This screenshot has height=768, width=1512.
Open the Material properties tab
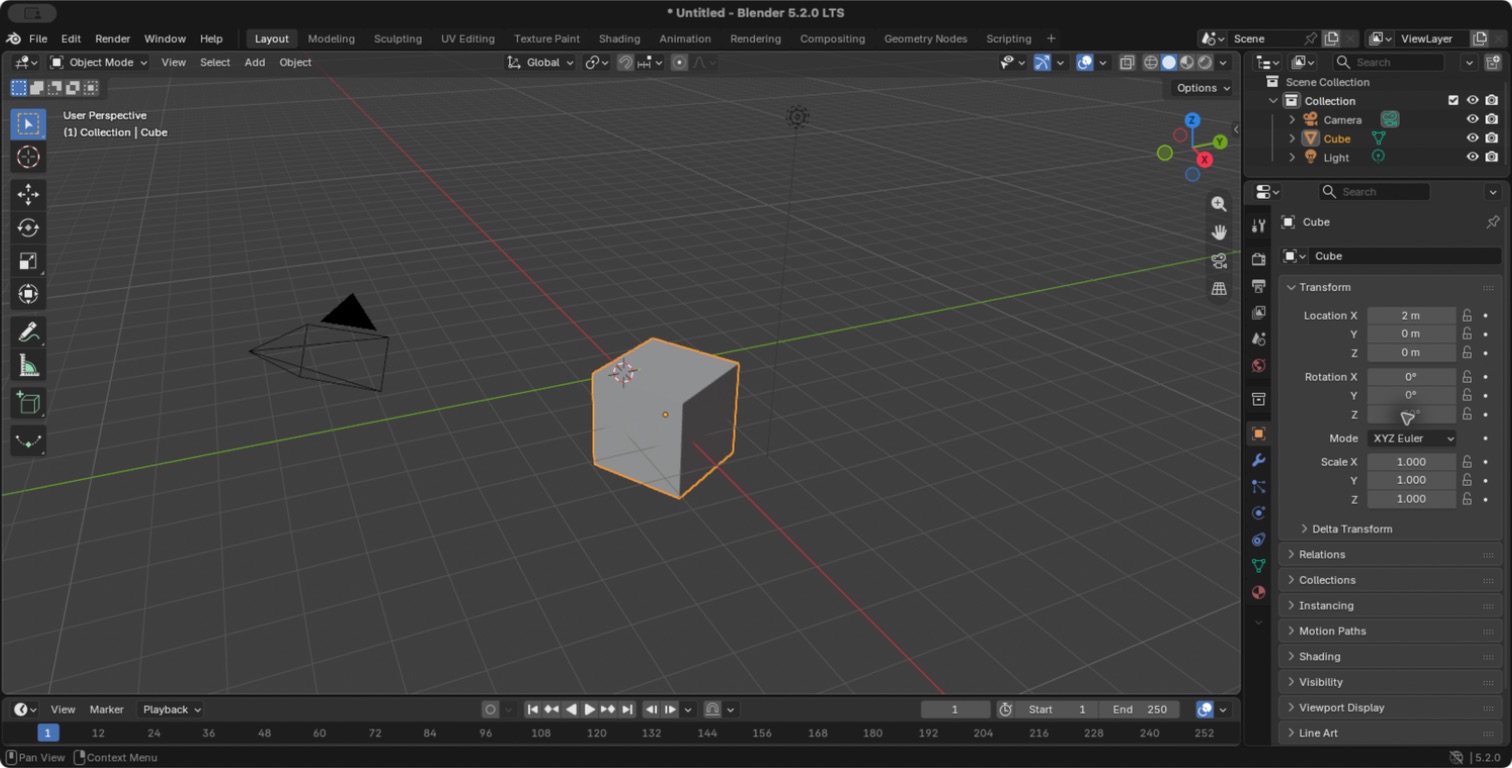(1259, 592)
